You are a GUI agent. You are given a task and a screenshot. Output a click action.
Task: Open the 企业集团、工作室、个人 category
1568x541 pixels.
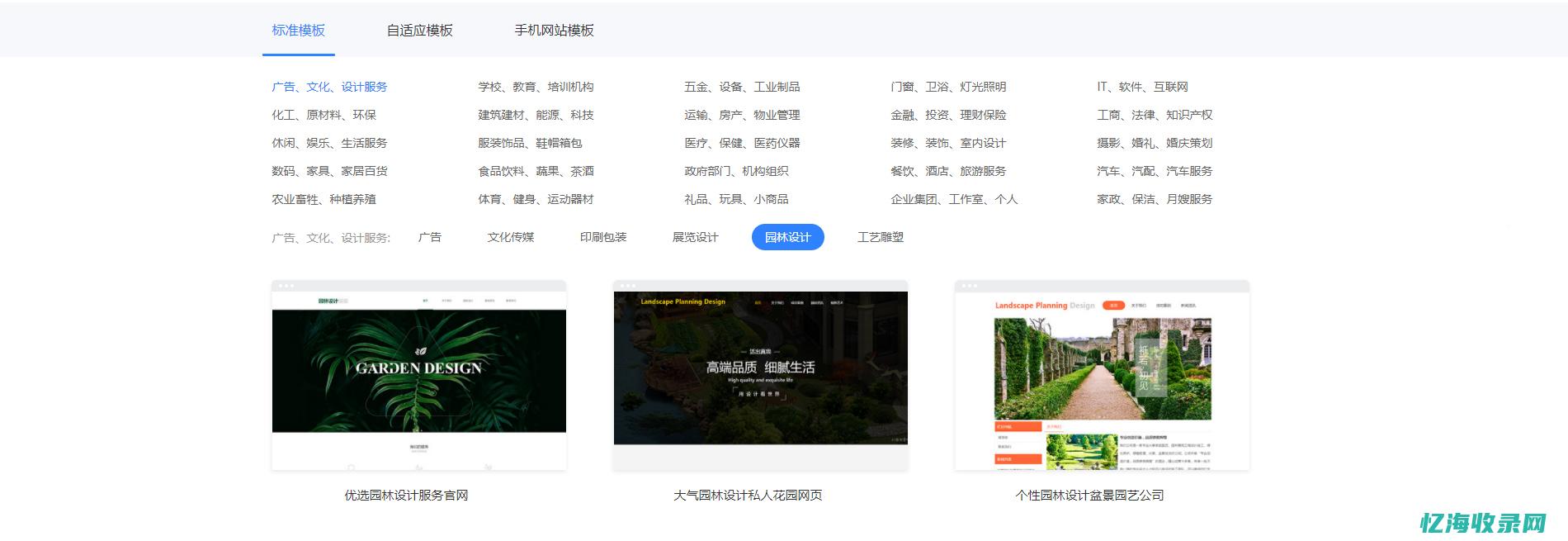(954, 199)
